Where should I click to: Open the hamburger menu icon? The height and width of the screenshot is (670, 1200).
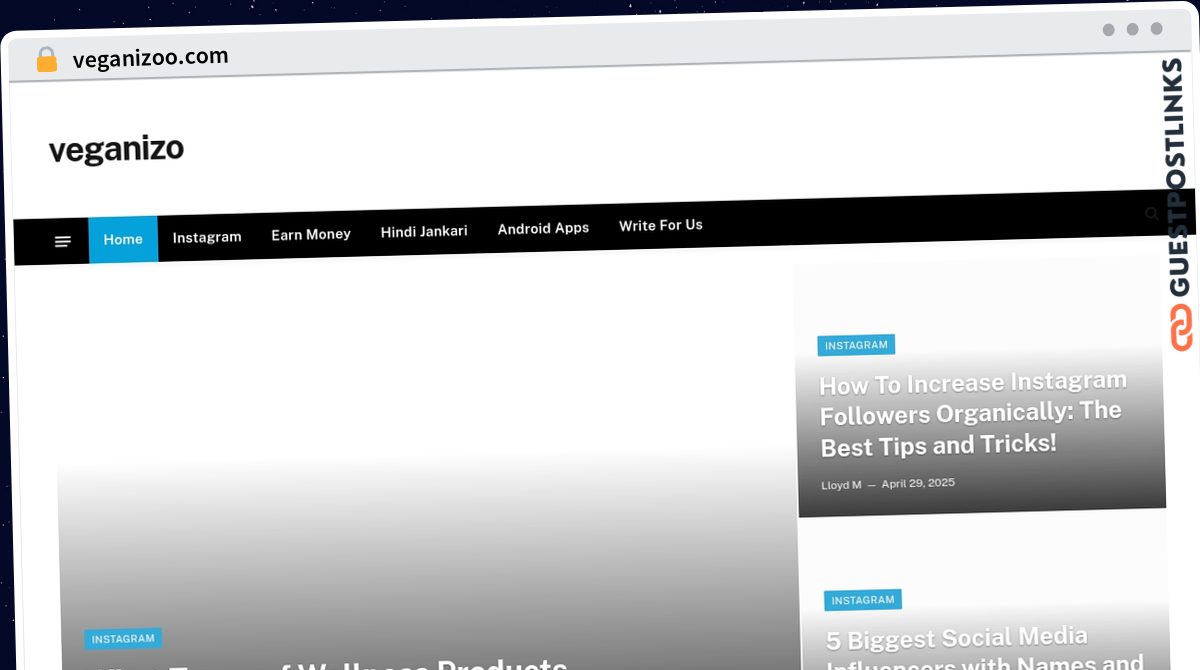point(63,242)
